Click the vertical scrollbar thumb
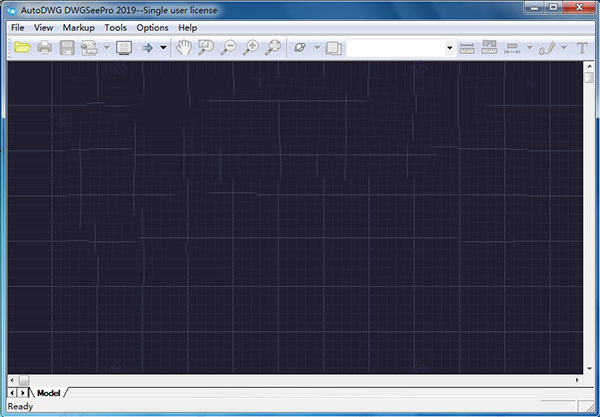The height and width of the screenshot is (417, 600). coord(589,78)
